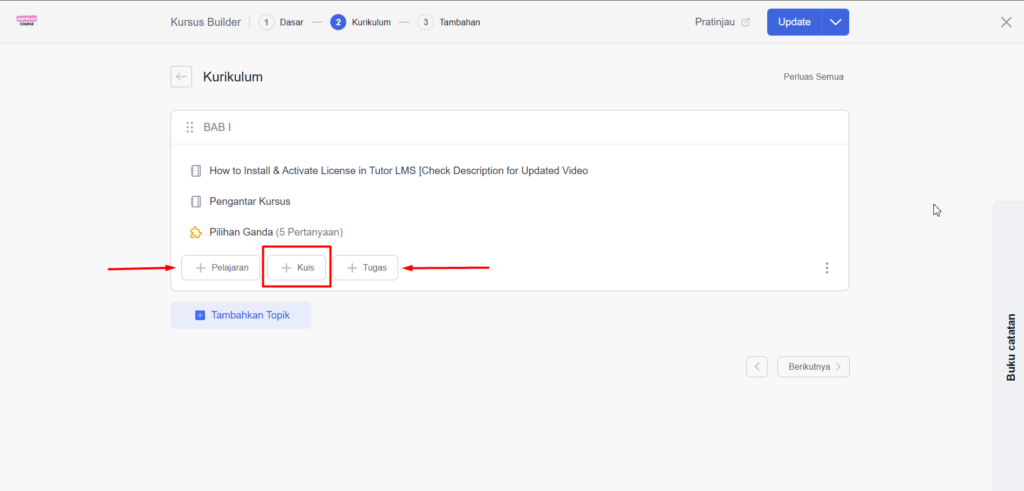Click Tambahkan Topik button
Image resolution: width=1024 pixels, height=491 pixels.
click(241, 315)
